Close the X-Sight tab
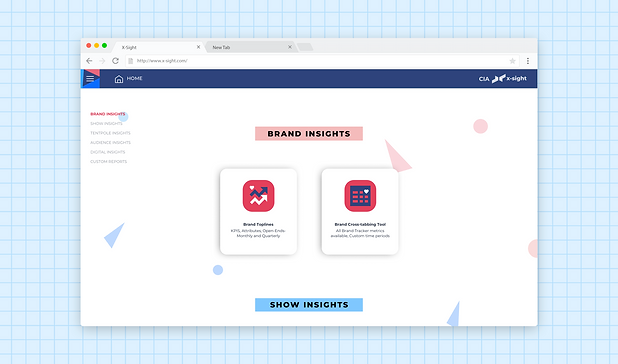This screenshot has height=364, width=618. click(x=198, y=47)
